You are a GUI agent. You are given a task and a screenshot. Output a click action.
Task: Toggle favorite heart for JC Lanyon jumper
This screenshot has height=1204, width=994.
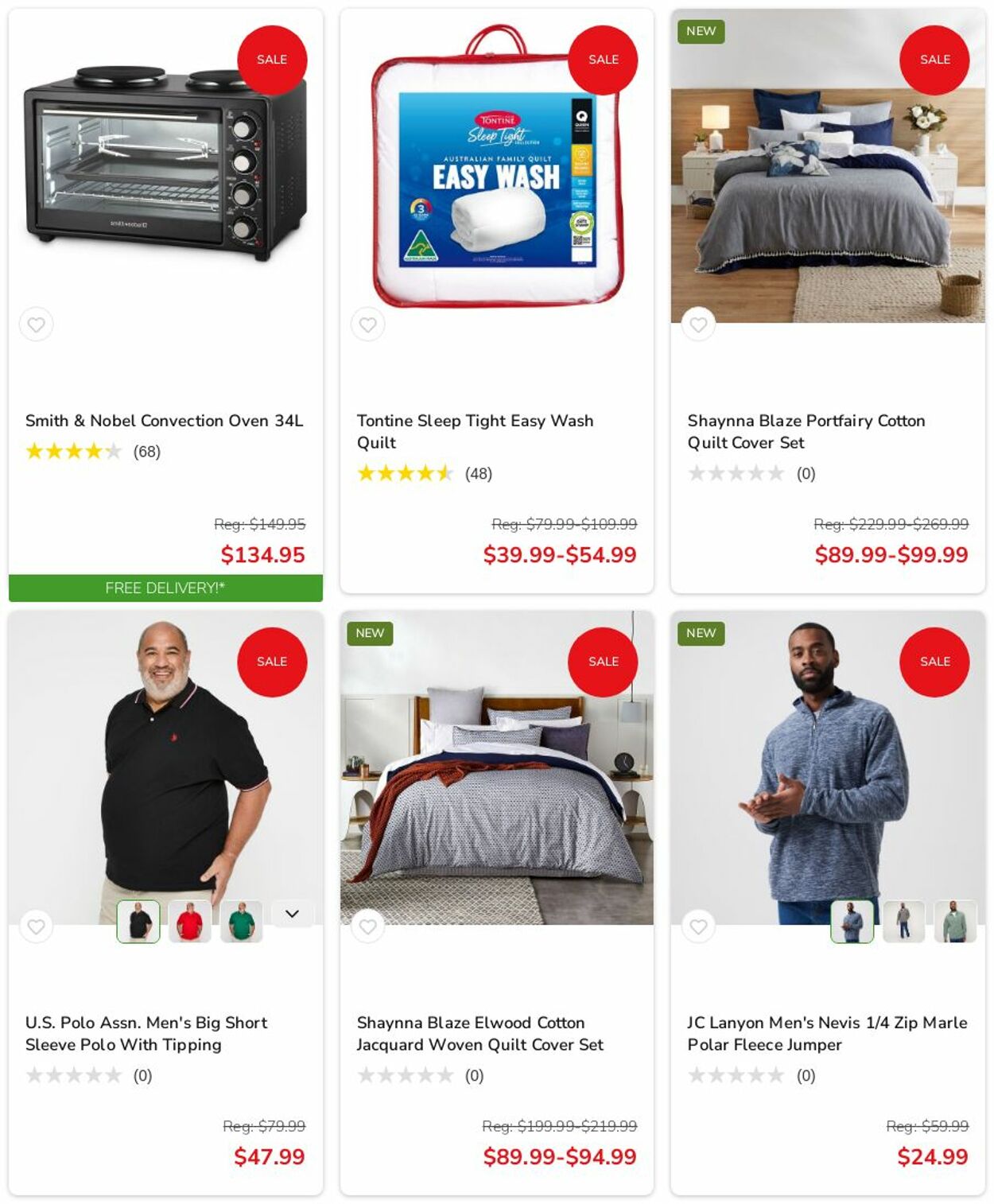click(x=698, y=926)
